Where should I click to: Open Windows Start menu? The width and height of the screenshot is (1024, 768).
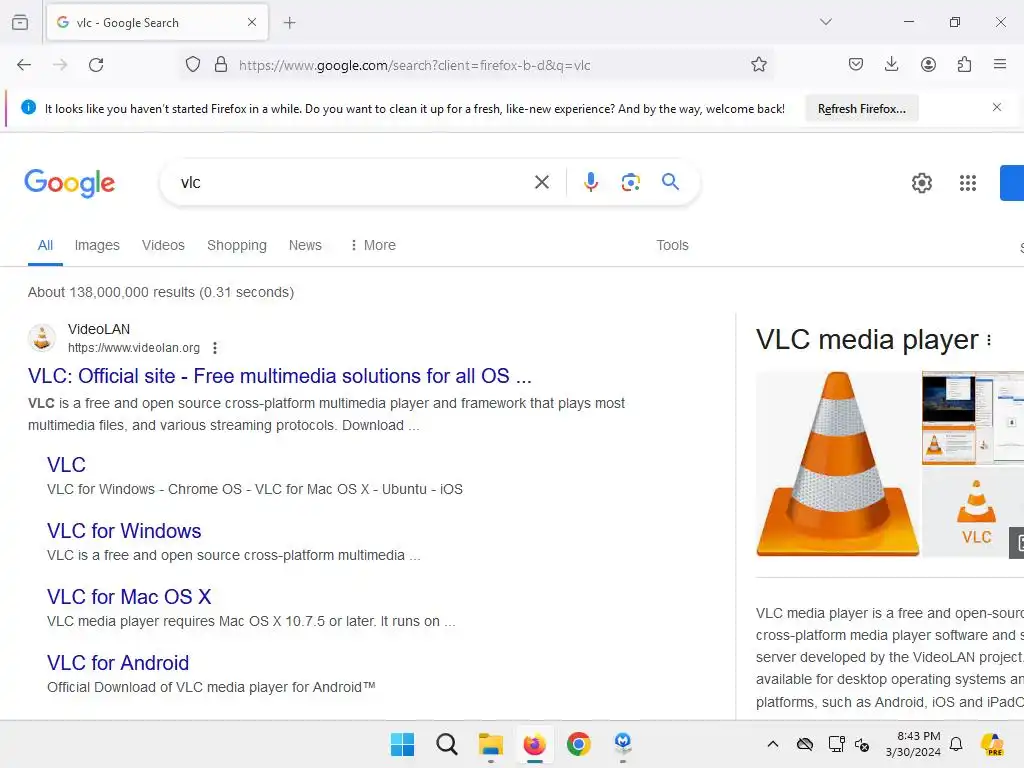tap(402, 744)
